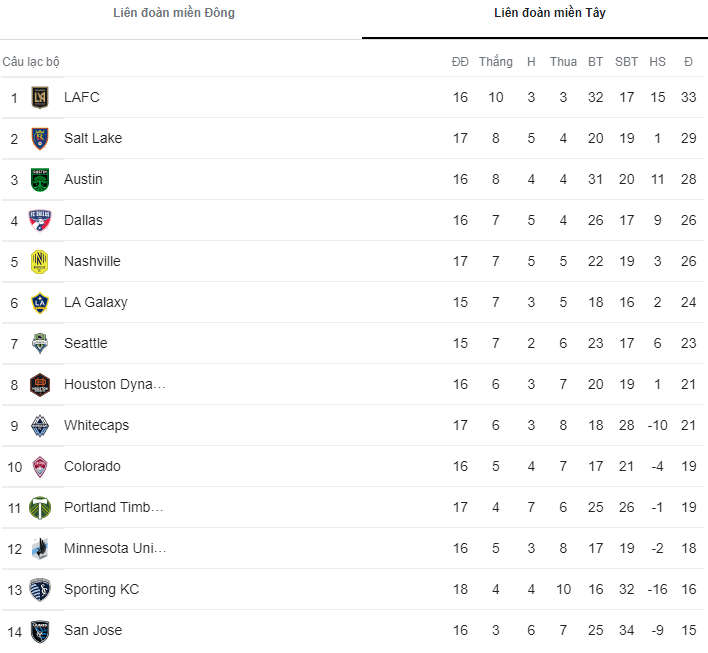Click the Thắng column header
Image resolution: width=708 pixels, height=653 pixels.
click(495, 62)
